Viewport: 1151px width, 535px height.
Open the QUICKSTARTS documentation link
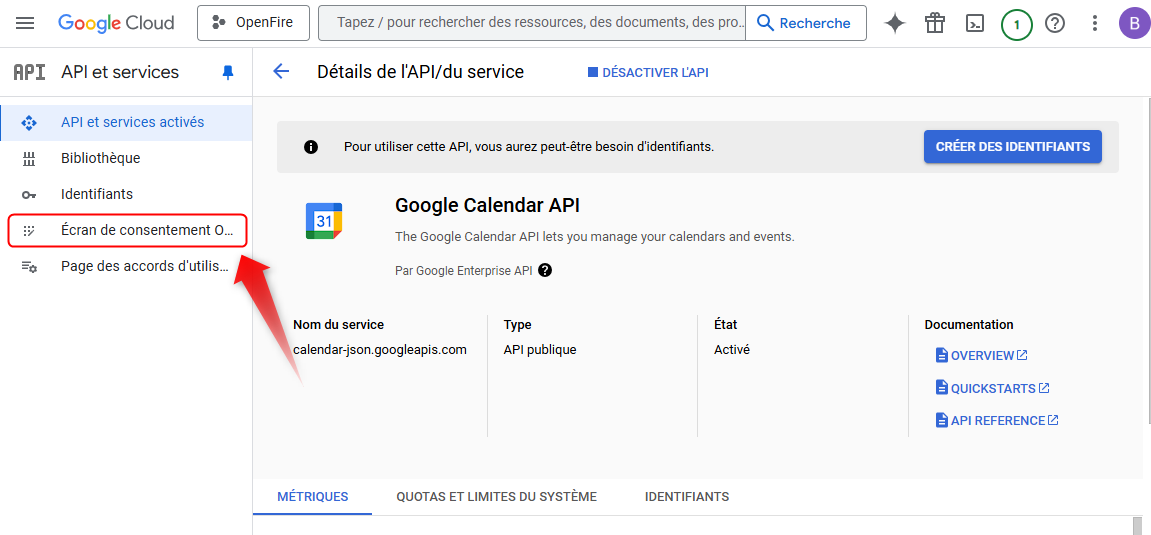point(993,388)
